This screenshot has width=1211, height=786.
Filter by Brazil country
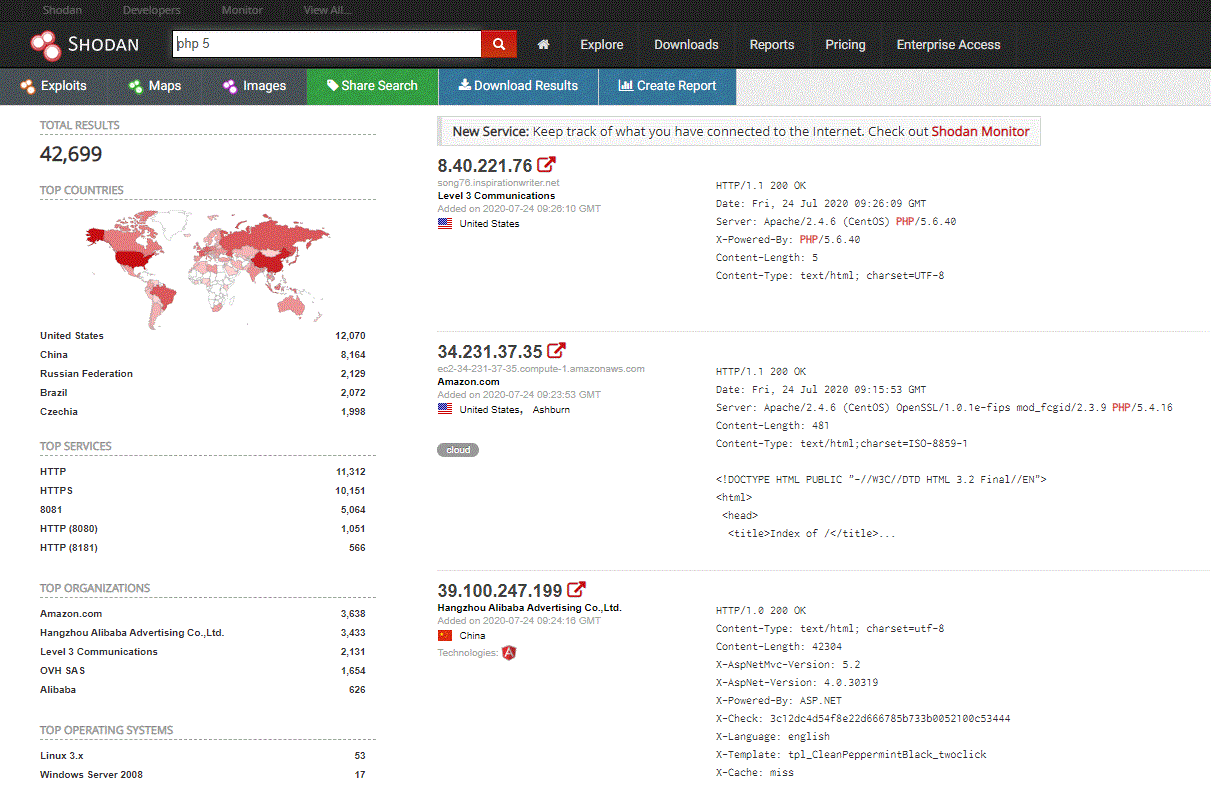(x=54, y=393)
